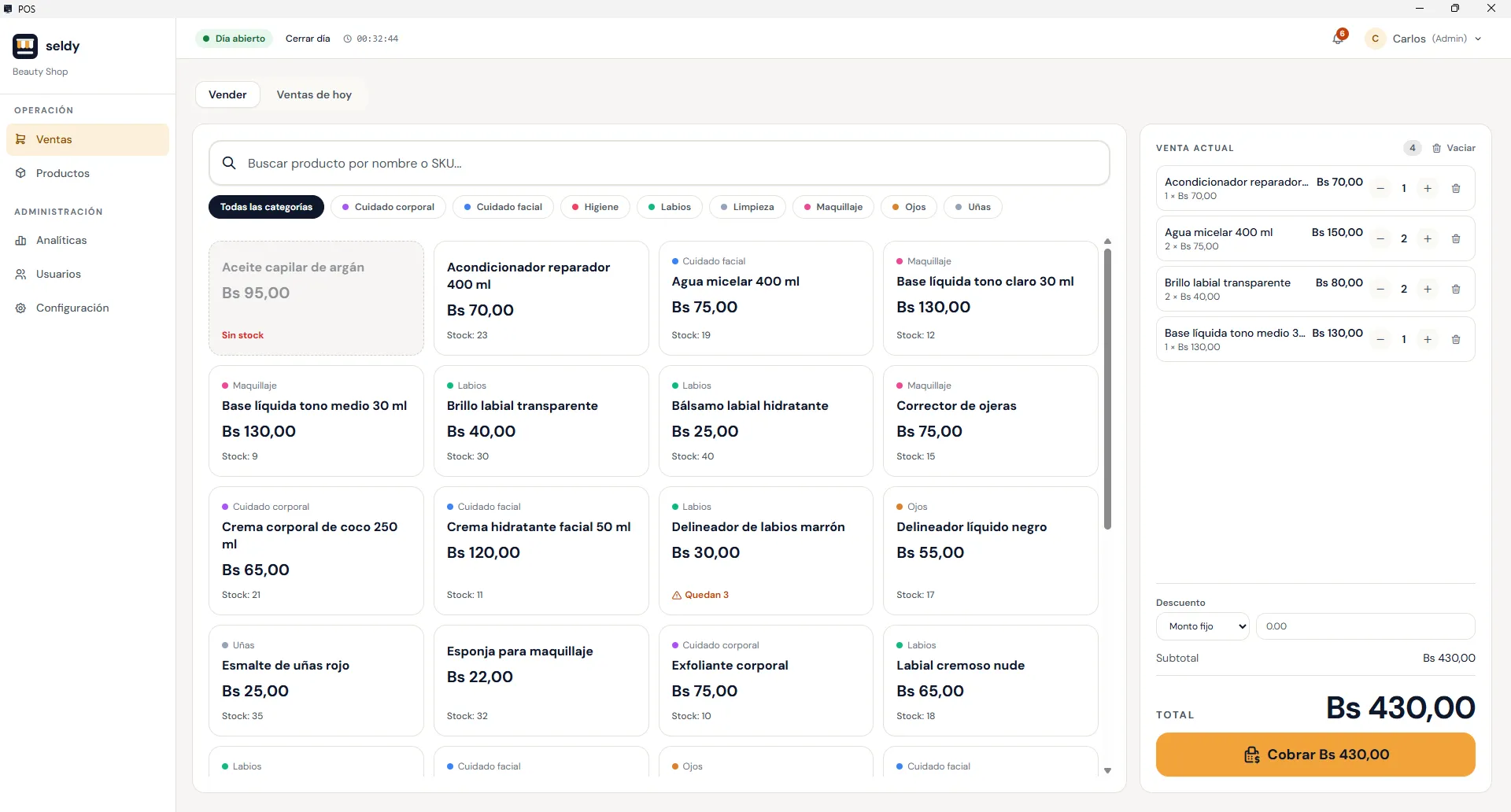The image size is (1511, 812).
Task: Click the discount amount input field
Action: click(x=1365, y=626)
